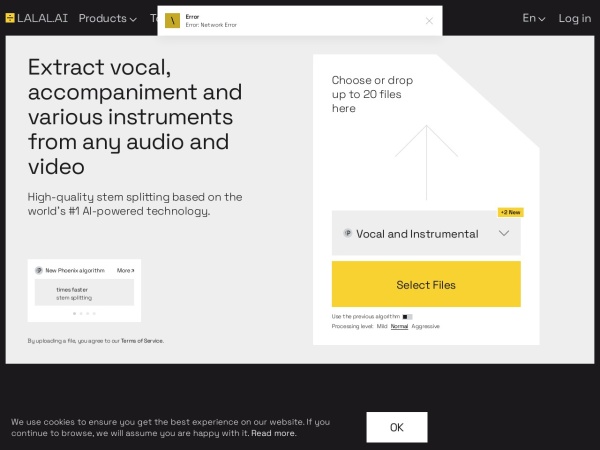Set processing level to Aggressive
Screen dimensions: 600x450
click(426, 326)
